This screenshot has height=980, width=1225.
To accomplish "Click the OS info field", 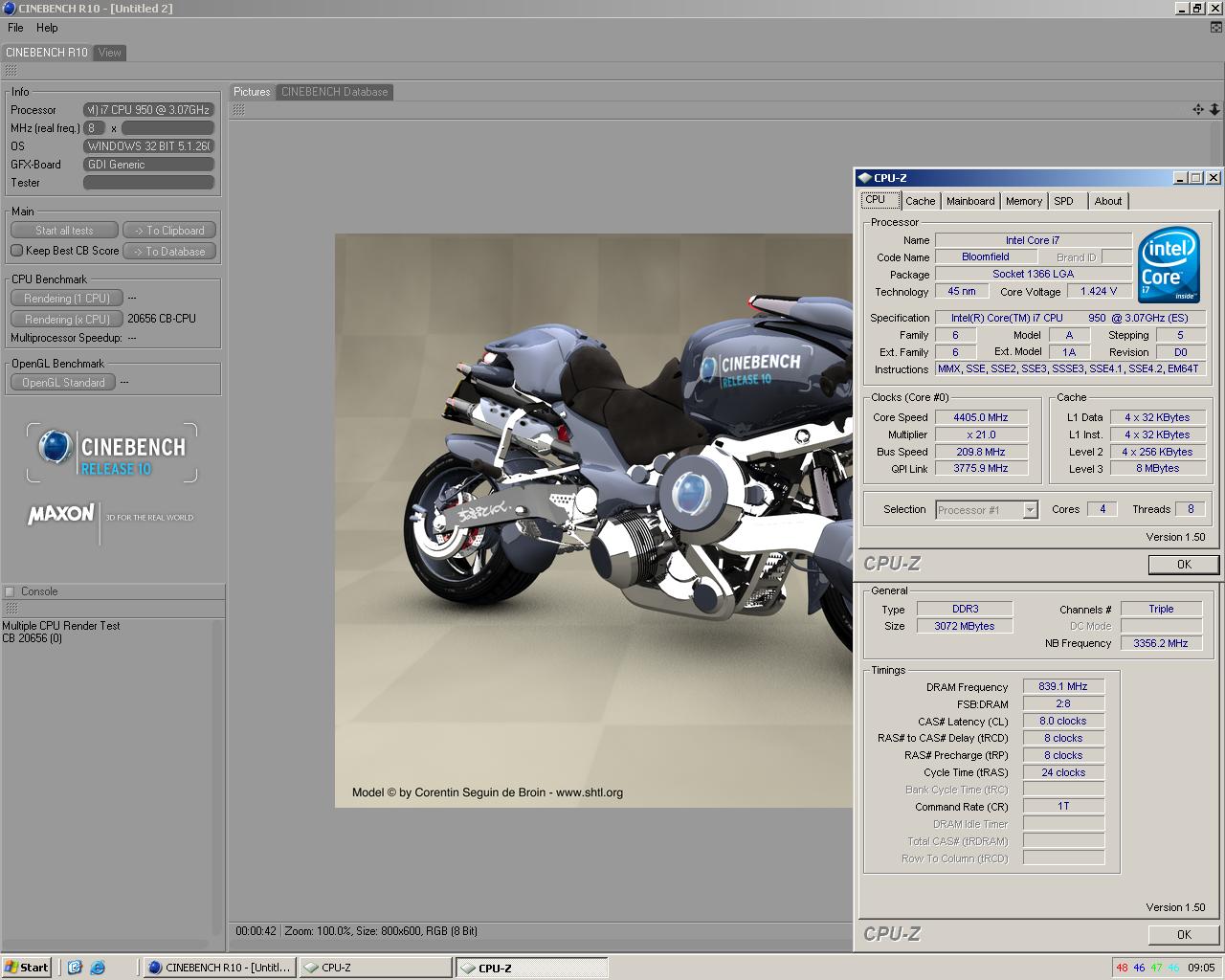I will 148,146.
